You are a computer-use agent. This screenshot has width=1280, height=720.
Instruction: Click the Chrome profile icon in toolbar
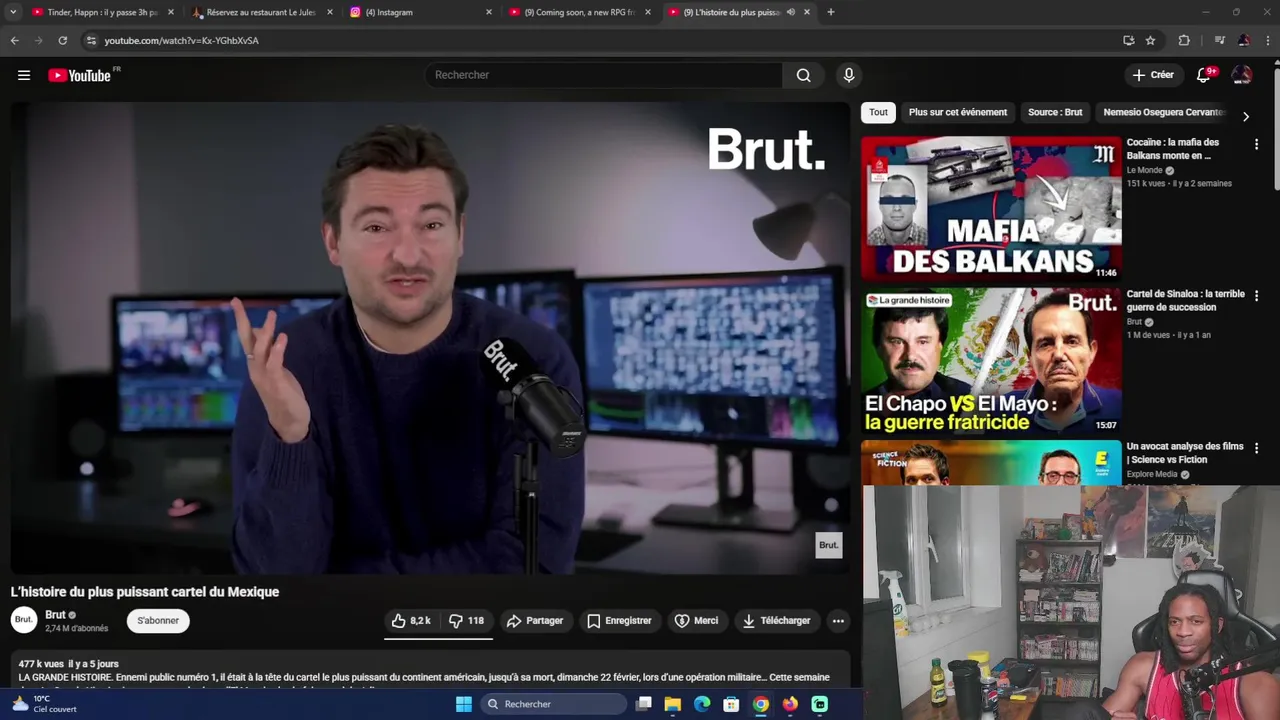coord(1243,40)
